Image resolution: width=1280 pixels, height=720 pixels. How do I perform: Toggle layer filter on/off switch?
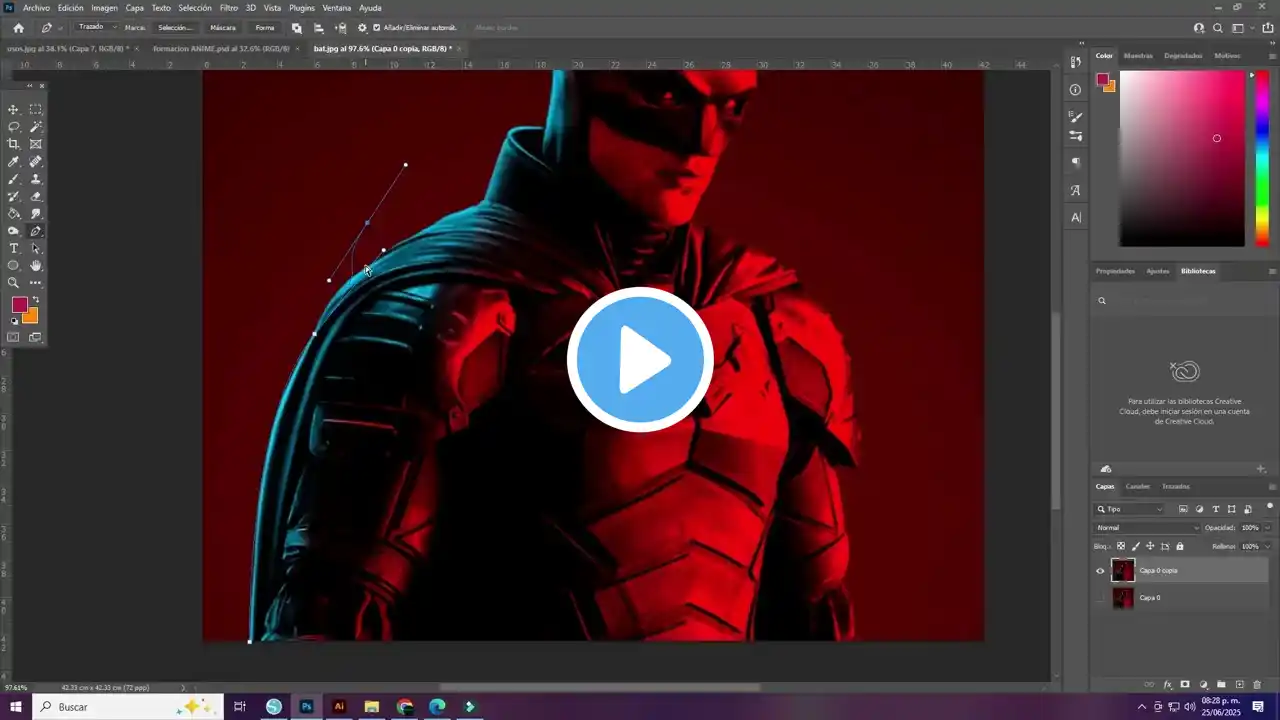pos(1269,507)
